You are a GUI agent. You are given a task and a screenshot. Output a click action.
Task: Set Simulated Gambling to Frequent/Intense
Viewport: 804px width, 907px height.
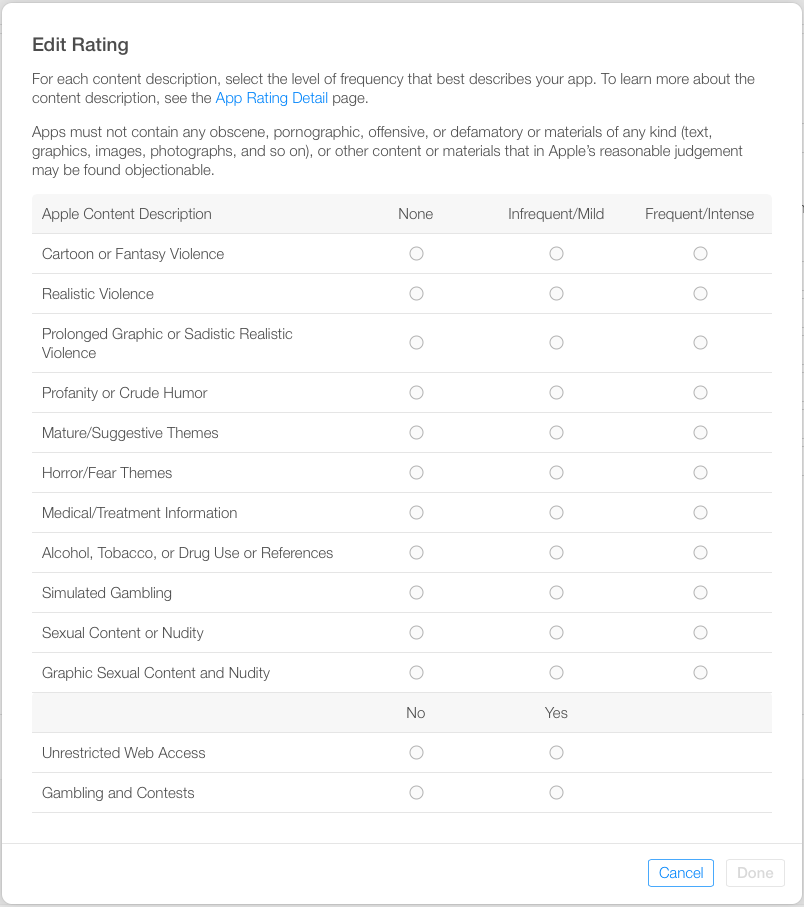pyautogui.click(x=700, y=593)
